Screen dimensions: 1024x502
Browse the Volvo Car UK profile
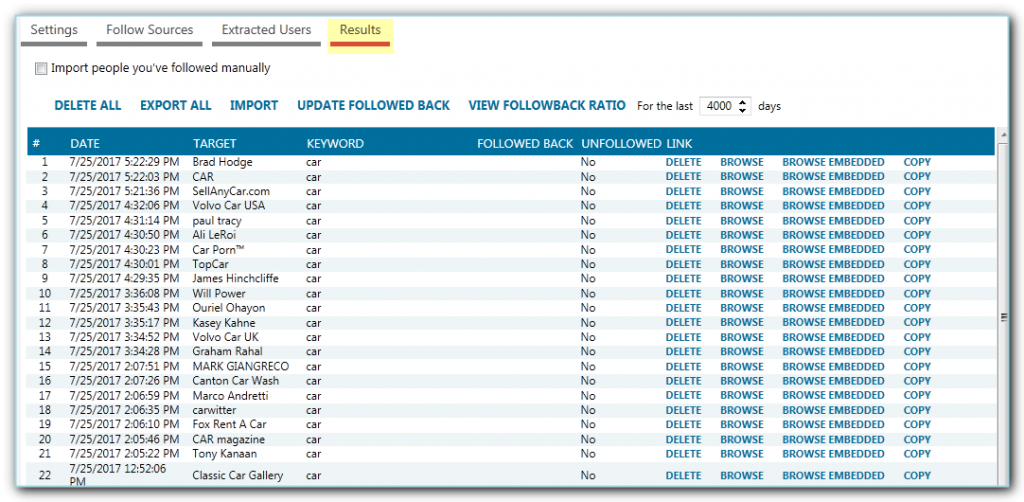point(742,337)
